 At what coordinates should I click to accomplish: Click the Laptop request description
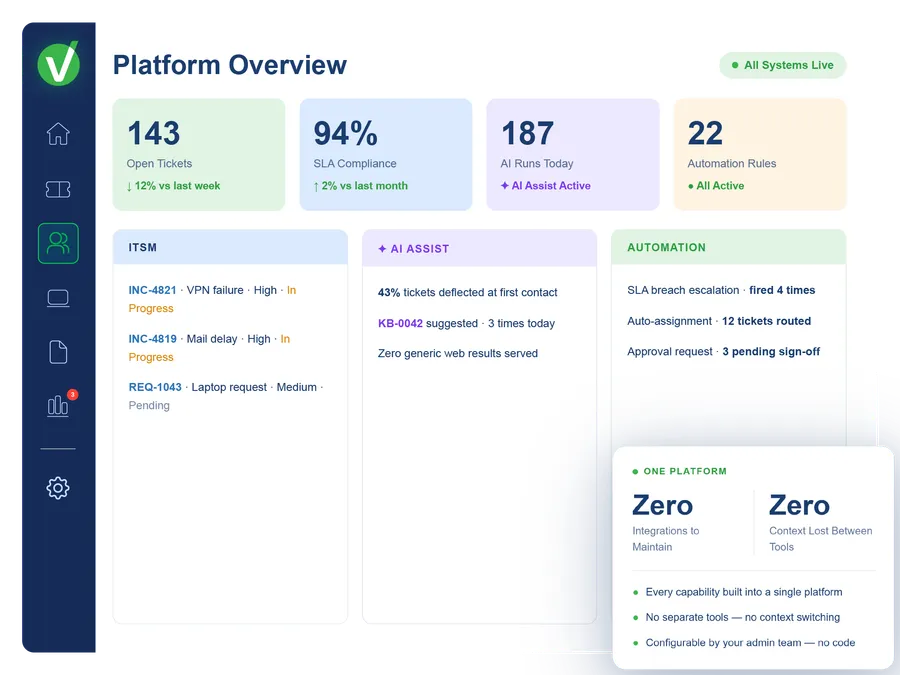pyautogui.click(x=229, y=387)
